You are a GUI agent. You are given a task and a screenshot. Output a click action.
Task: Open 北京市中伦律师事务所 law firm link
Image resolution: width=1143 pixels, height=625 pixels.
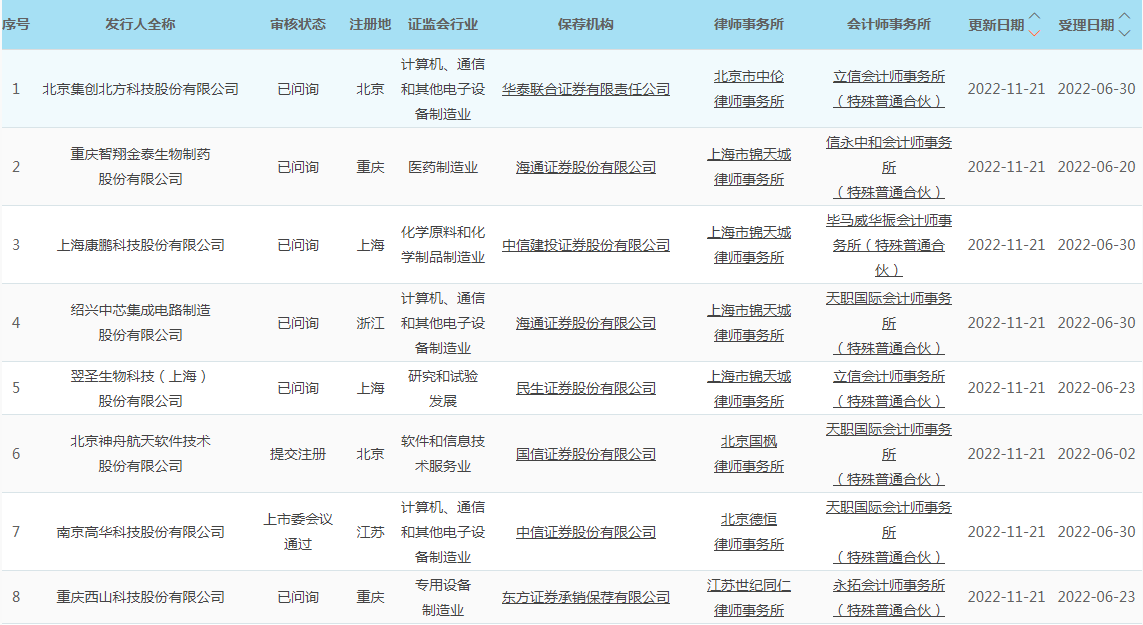pos(749,89)
